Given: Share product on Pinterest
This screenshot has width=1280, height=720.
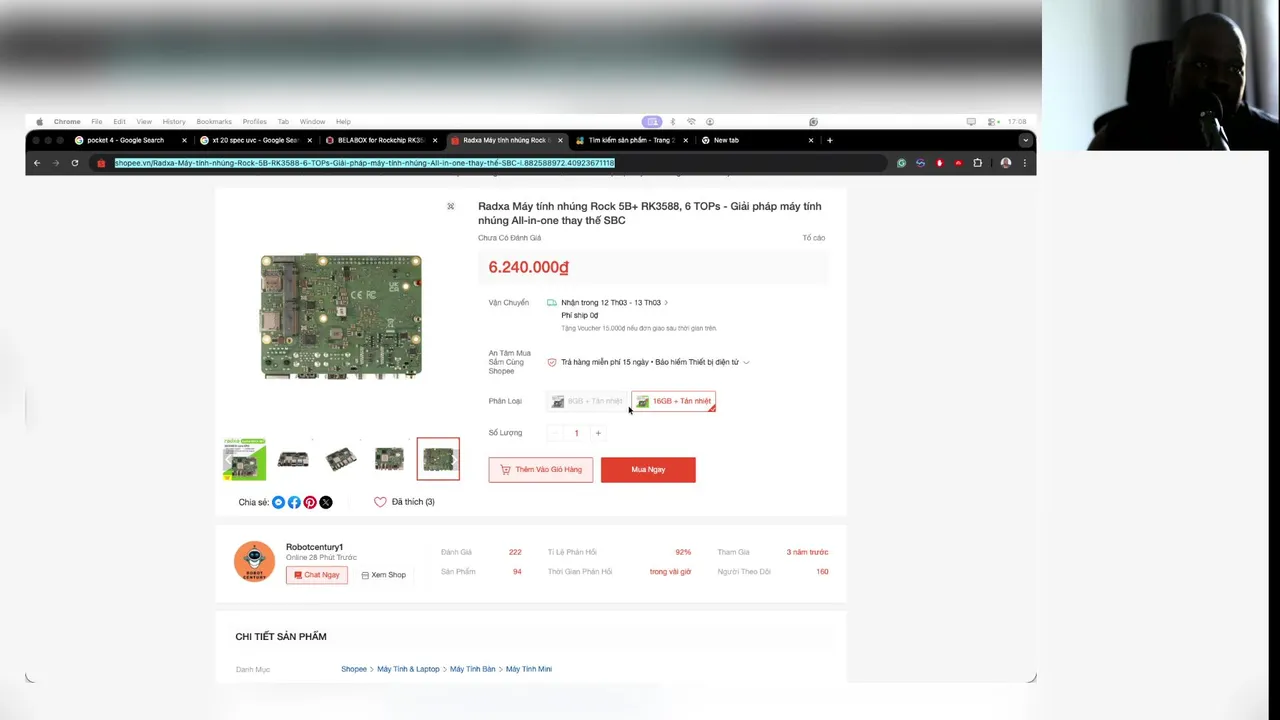Looking at the screenshot, I should [x=310, y=502].
